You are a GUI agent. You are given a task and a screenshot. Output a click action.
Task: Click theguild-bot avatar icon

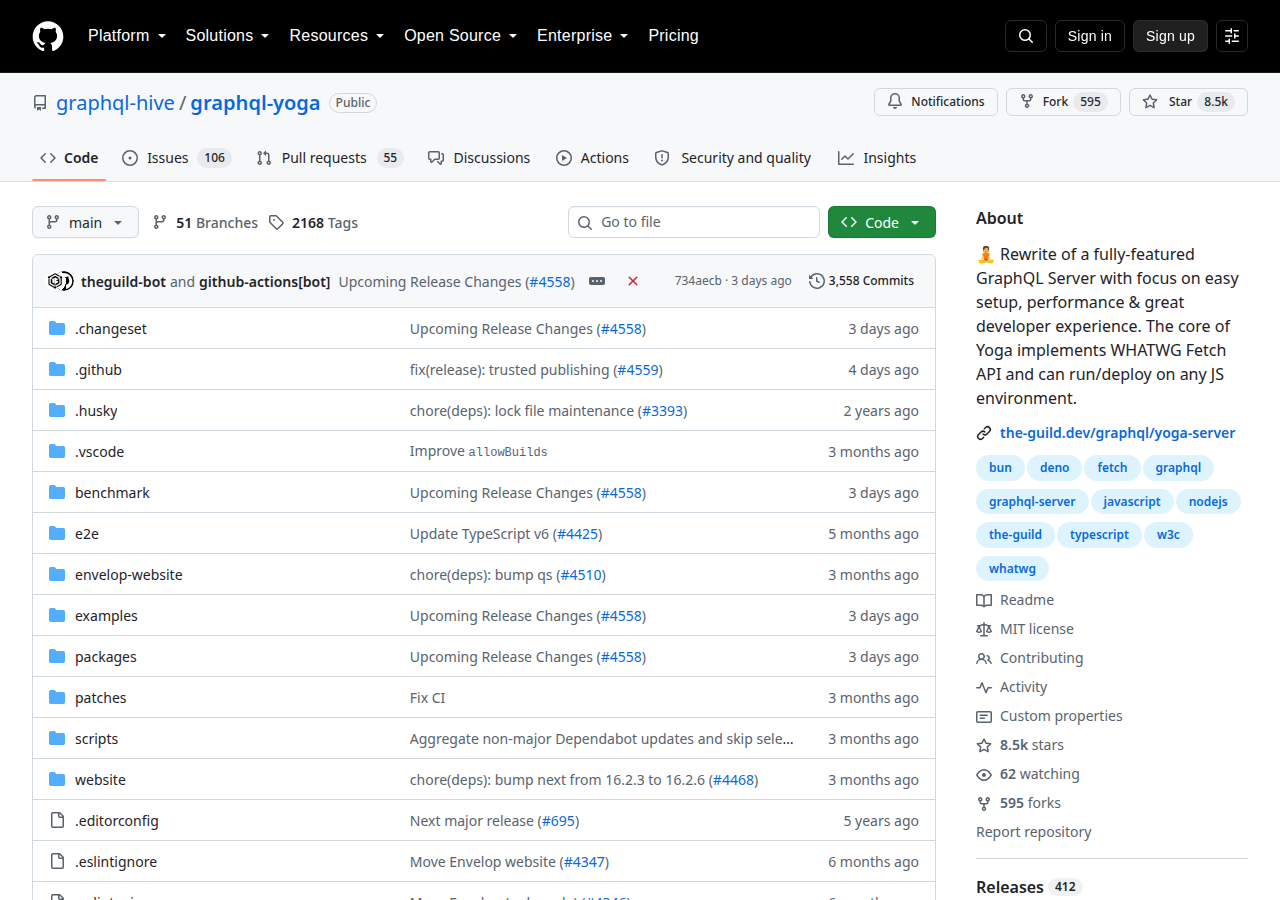pyautogui.click(x=58, y=281)
